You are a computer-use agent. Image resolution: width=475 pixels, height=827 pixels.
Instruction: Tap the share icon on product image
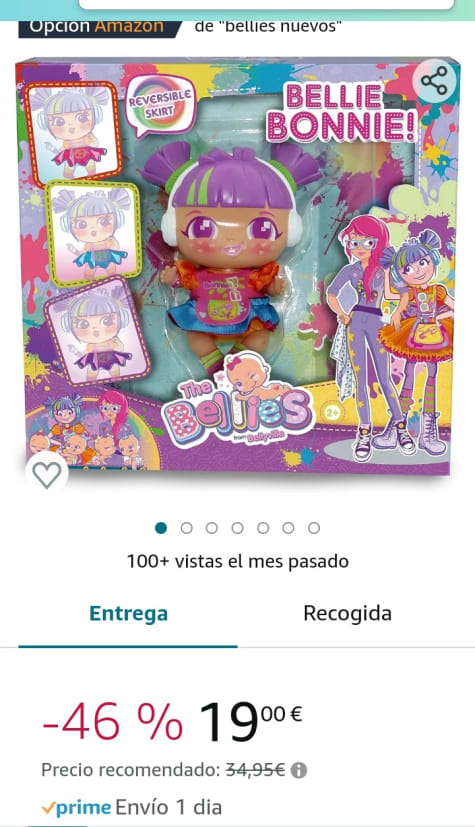click(433, 81)
